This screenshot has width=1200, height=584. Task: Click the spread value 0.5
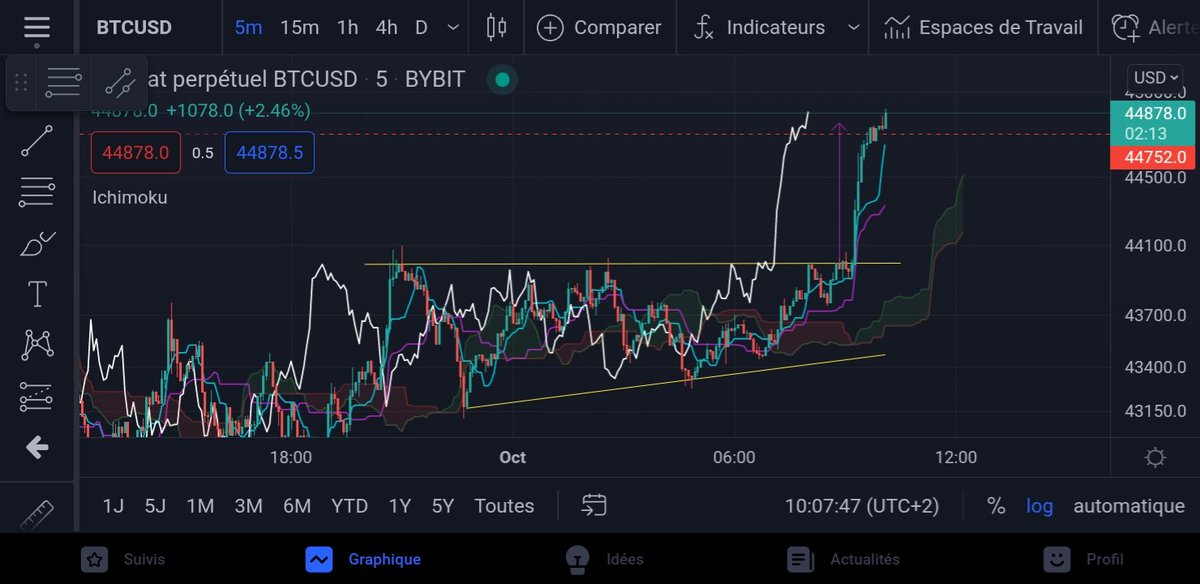click(203, 153)
